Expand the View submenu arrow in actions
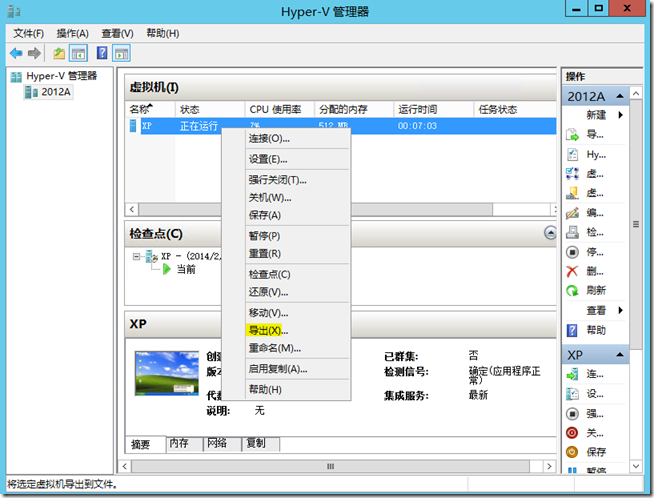The height and width of the screenshot is (498, 654). click(621, 310)
